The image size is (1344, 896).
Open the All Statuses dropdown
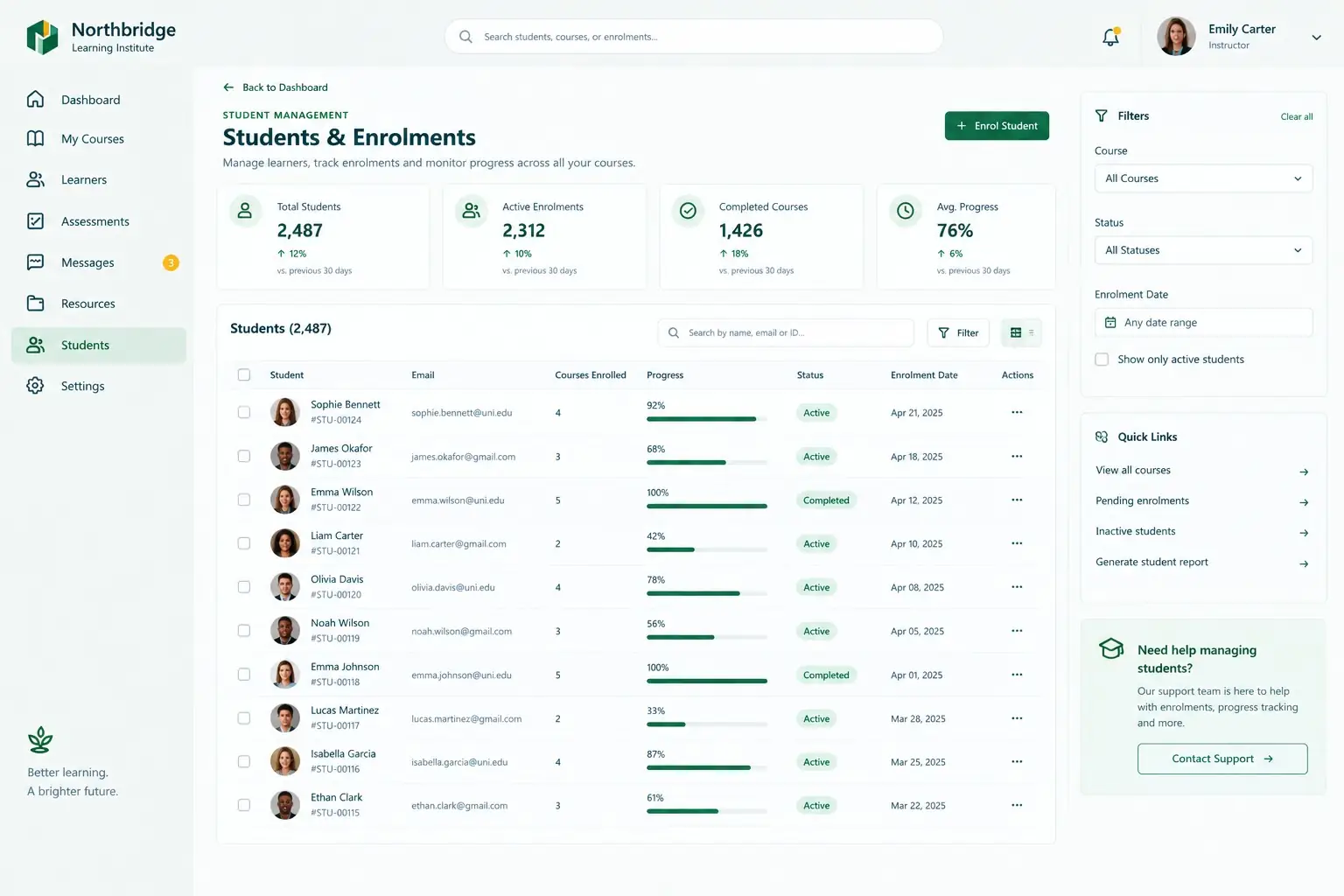tap(1203, 250)
